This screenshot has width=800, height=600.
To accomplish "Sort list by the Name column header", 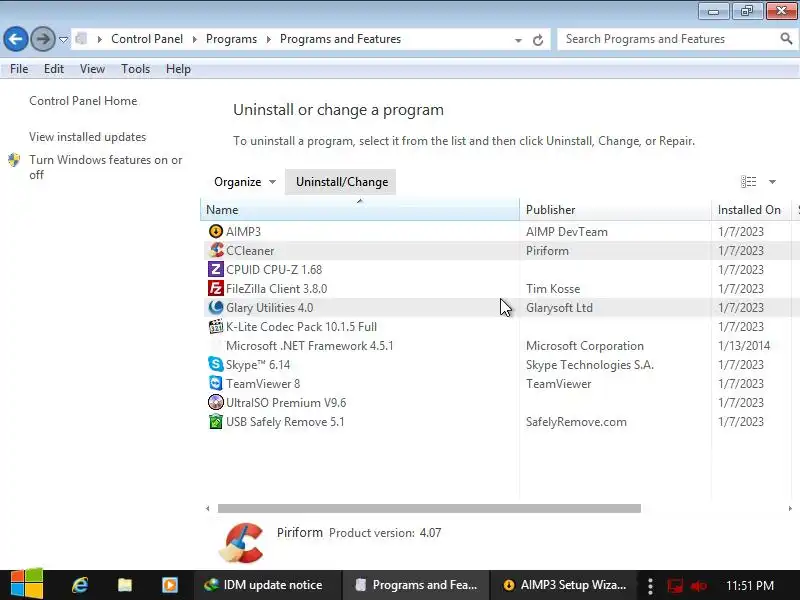I will pyautogui.click(x=360, y=210).
